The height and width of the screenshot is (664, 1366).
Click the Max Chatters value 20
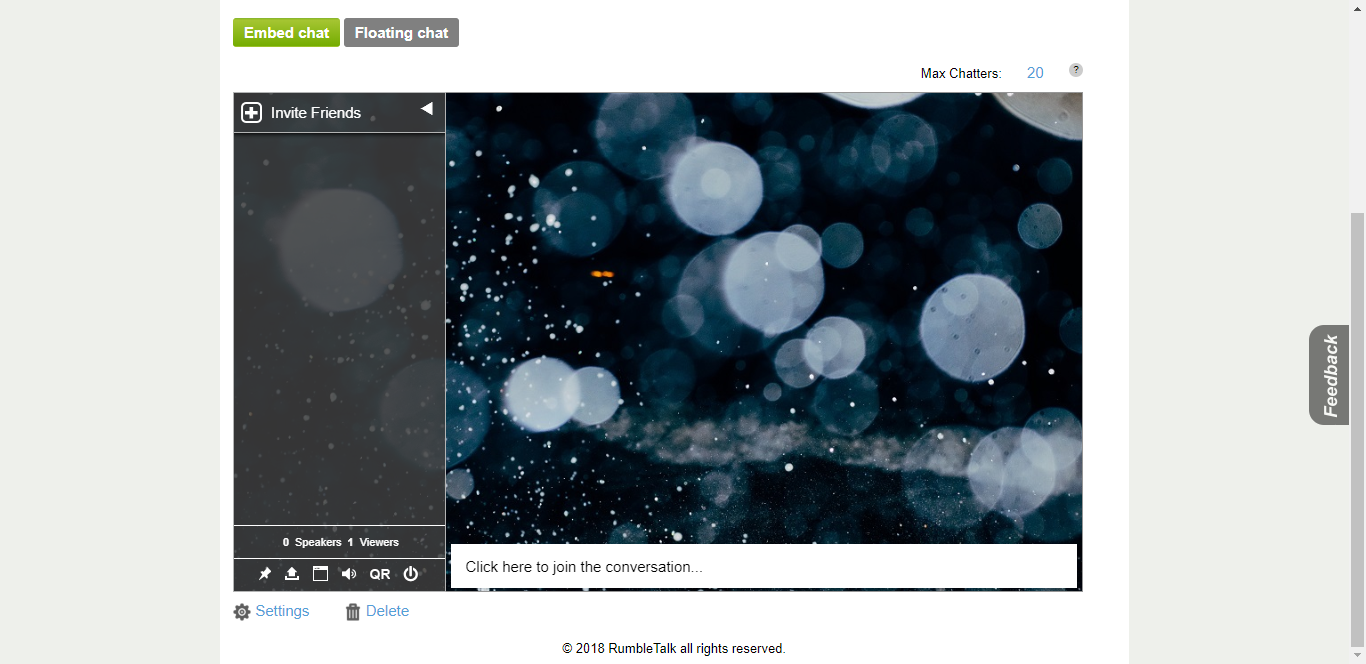(x=1035, y=73)
